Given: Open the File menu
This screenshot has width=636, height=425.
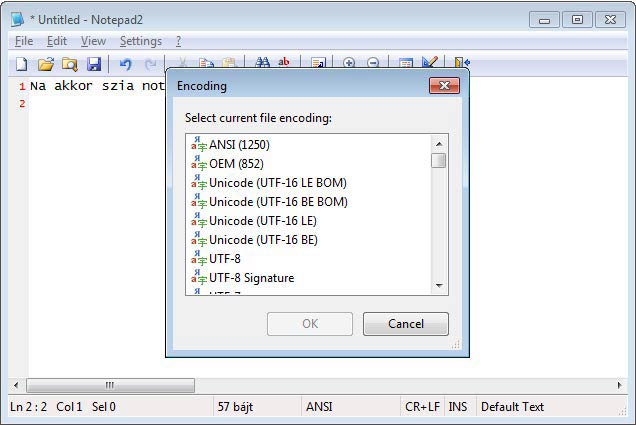Looking at the screenshot, I should pos(24,41).
